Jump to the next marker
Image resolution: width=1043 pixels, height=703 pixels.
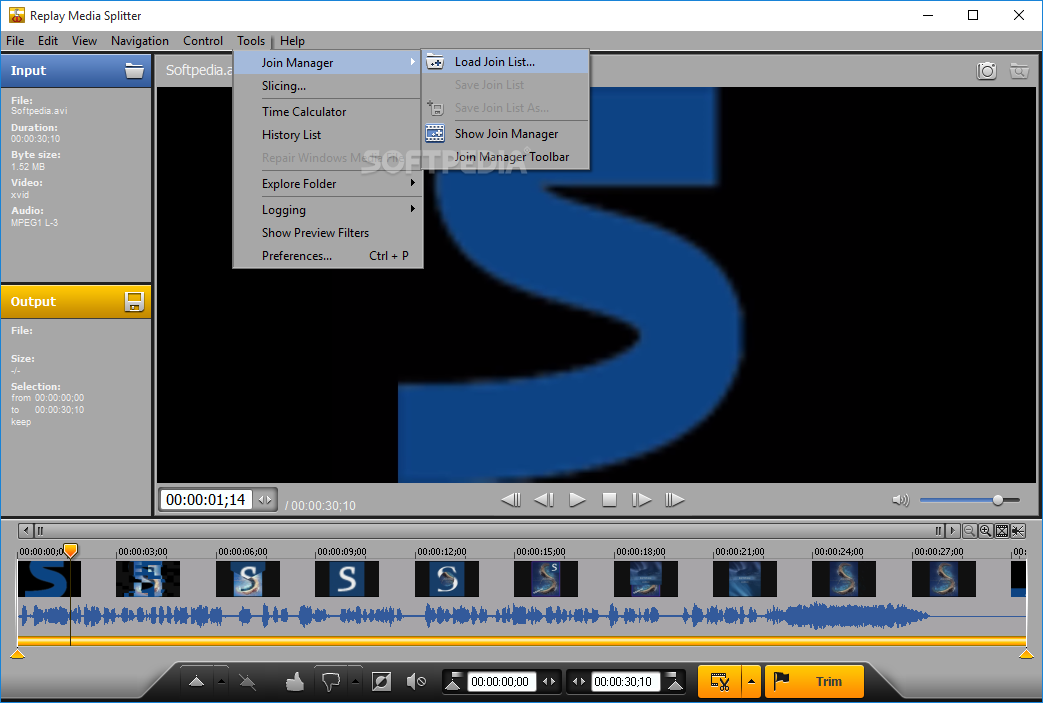[x=674, y=499]
